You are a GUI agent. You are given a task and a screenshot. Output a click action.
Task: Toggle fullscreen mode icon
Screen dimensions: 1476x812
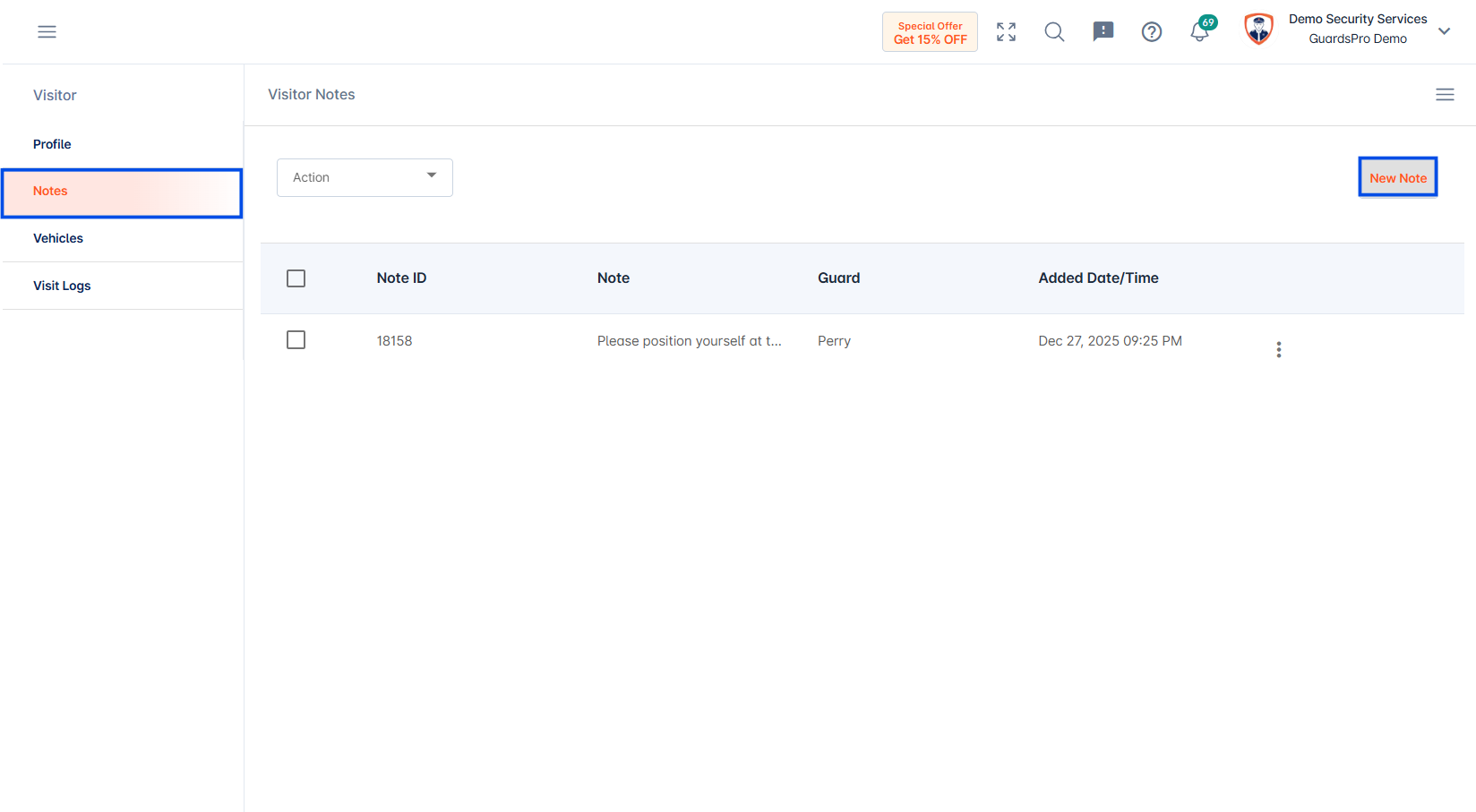tap(1006, 32)
